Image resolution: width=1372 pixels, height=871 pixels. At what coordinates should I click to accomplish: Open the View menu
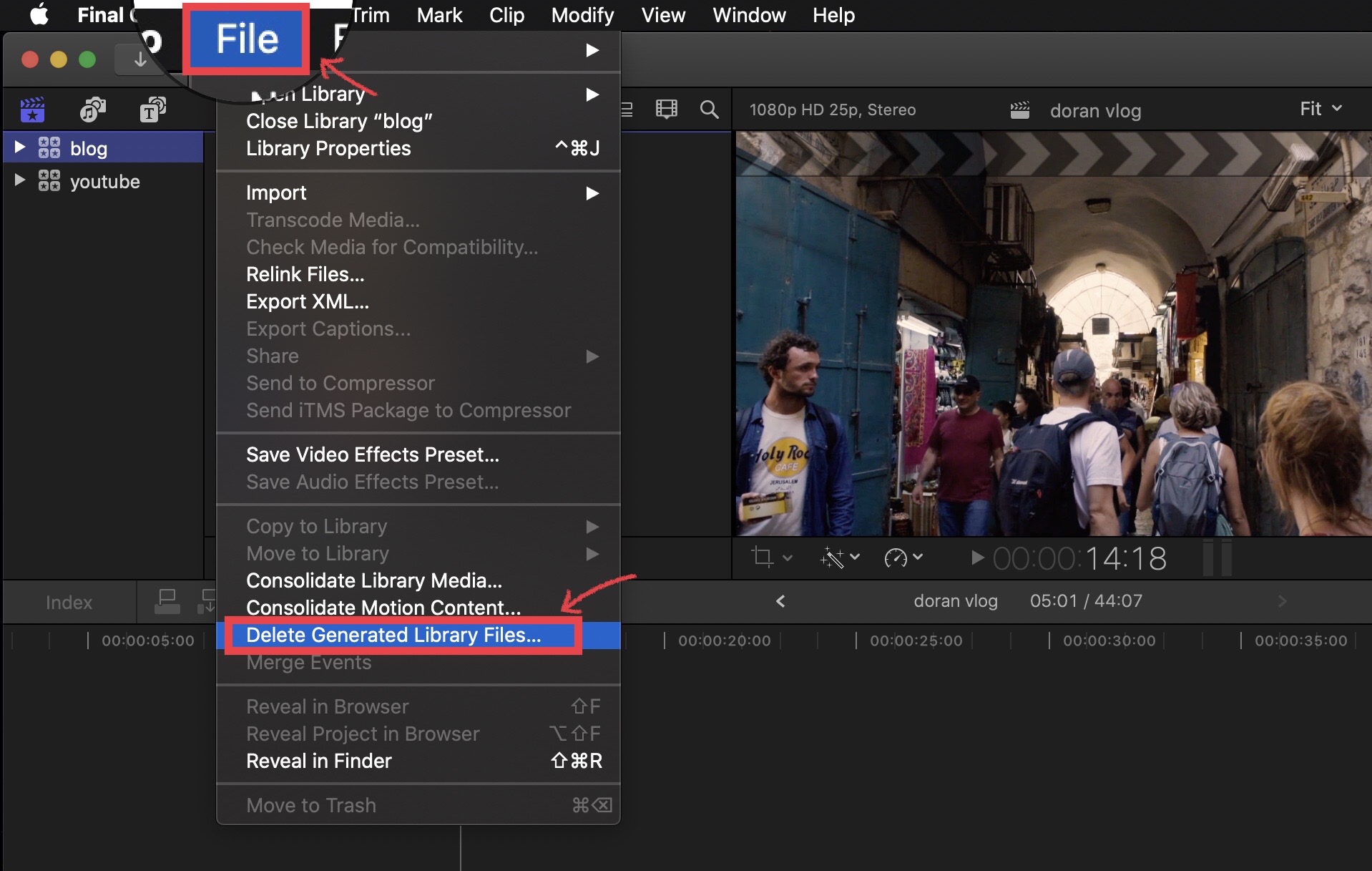tap(663, 15)
